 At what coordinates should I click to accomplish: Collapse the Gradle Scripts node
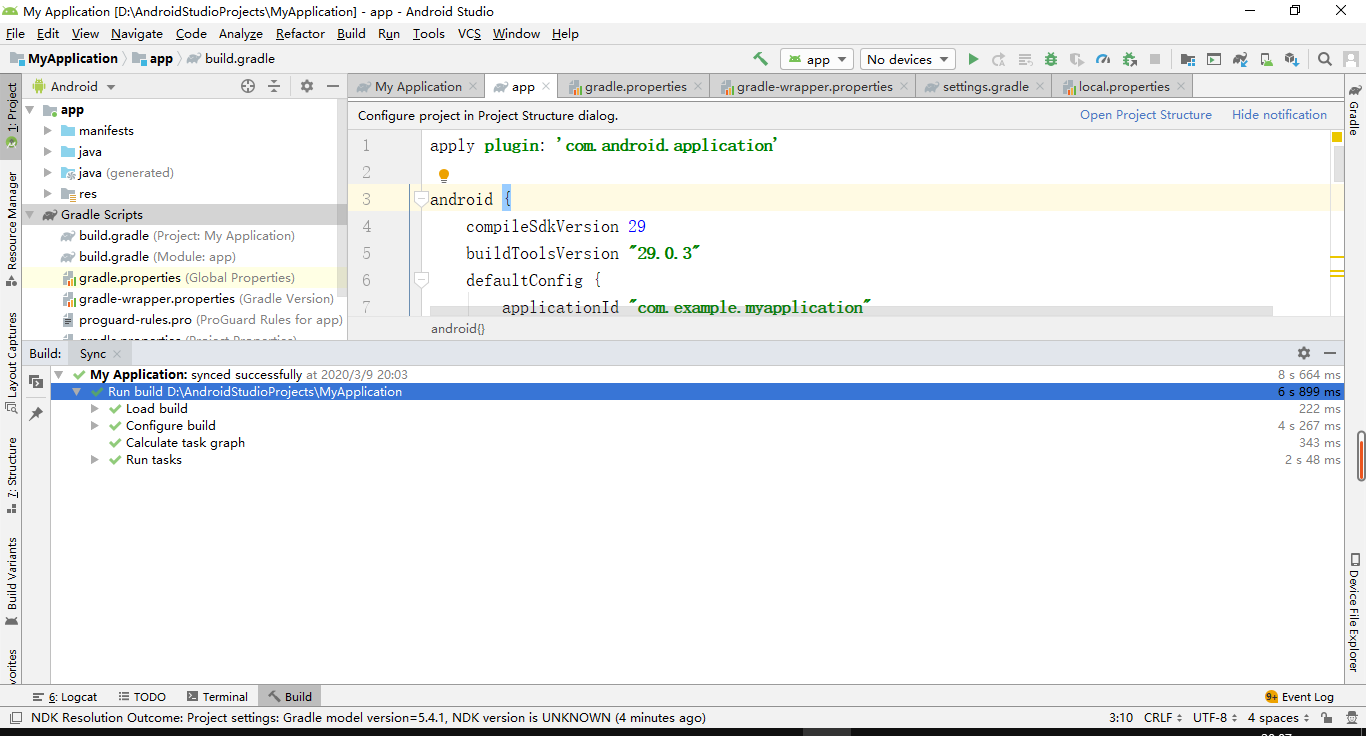(30, 214)
